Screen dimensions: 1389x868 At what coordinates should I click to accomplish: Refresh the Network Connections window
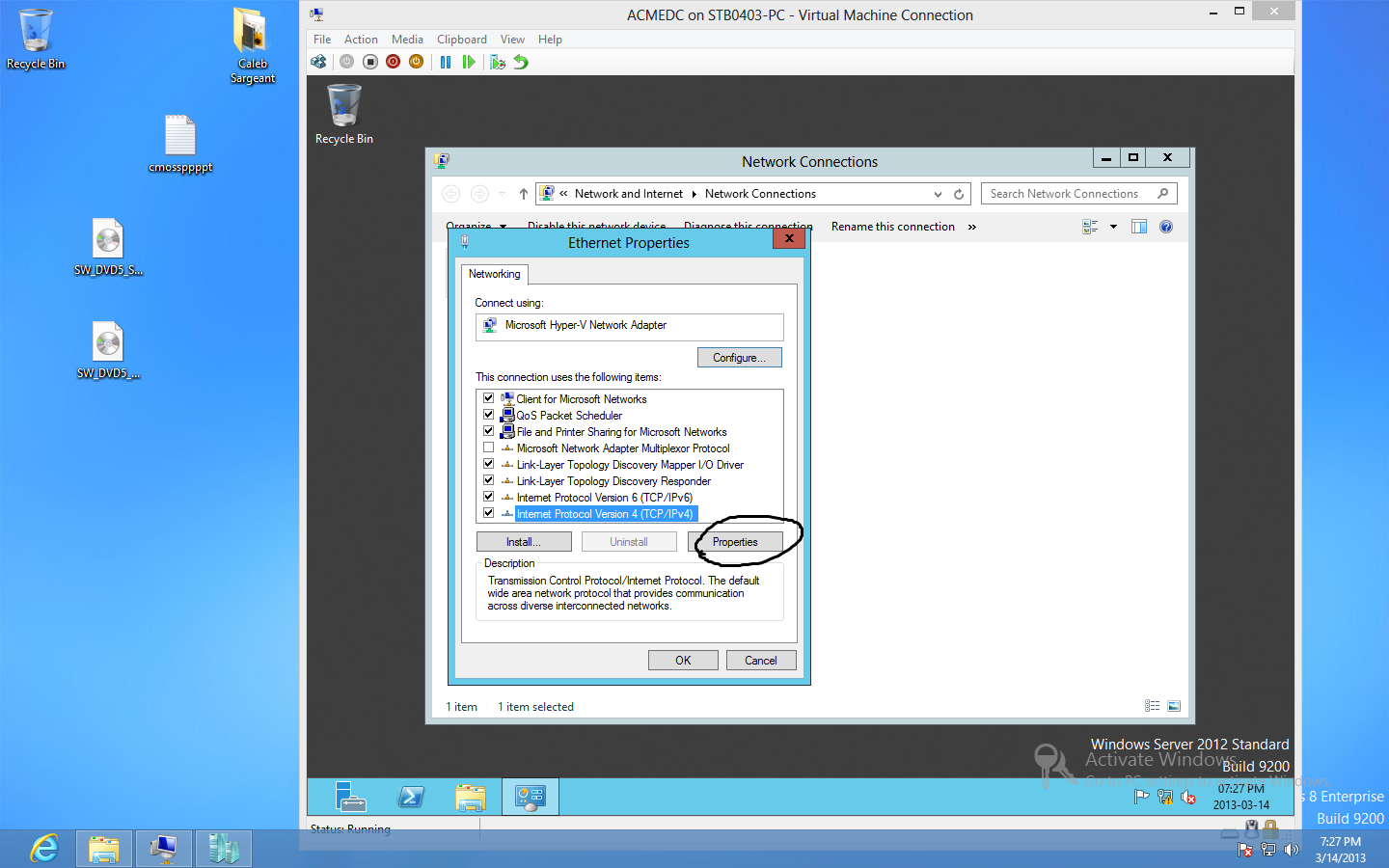(959, 194)
